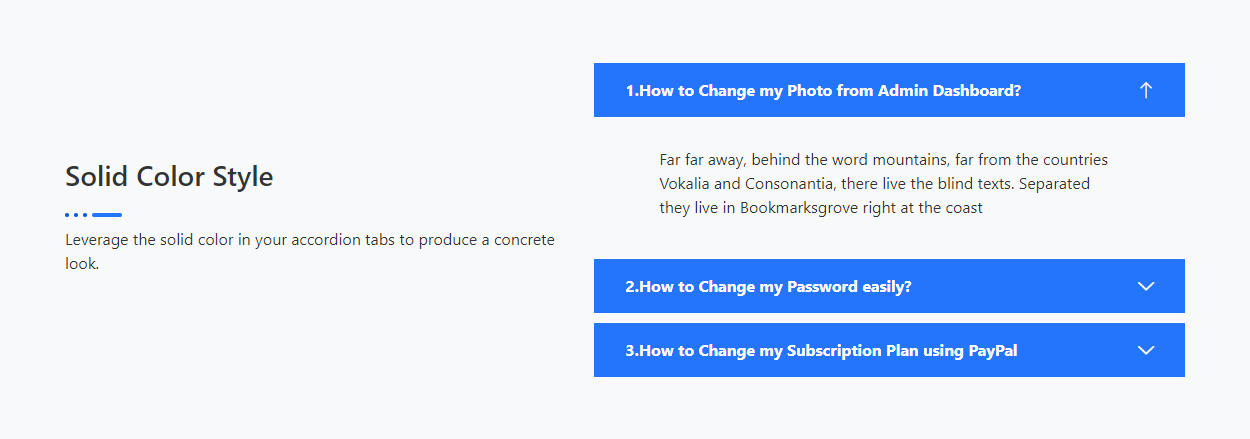Collapse the first accordion using the up arrow
The width and height of the screenshot is (1250, 439).
[1146, 90]
